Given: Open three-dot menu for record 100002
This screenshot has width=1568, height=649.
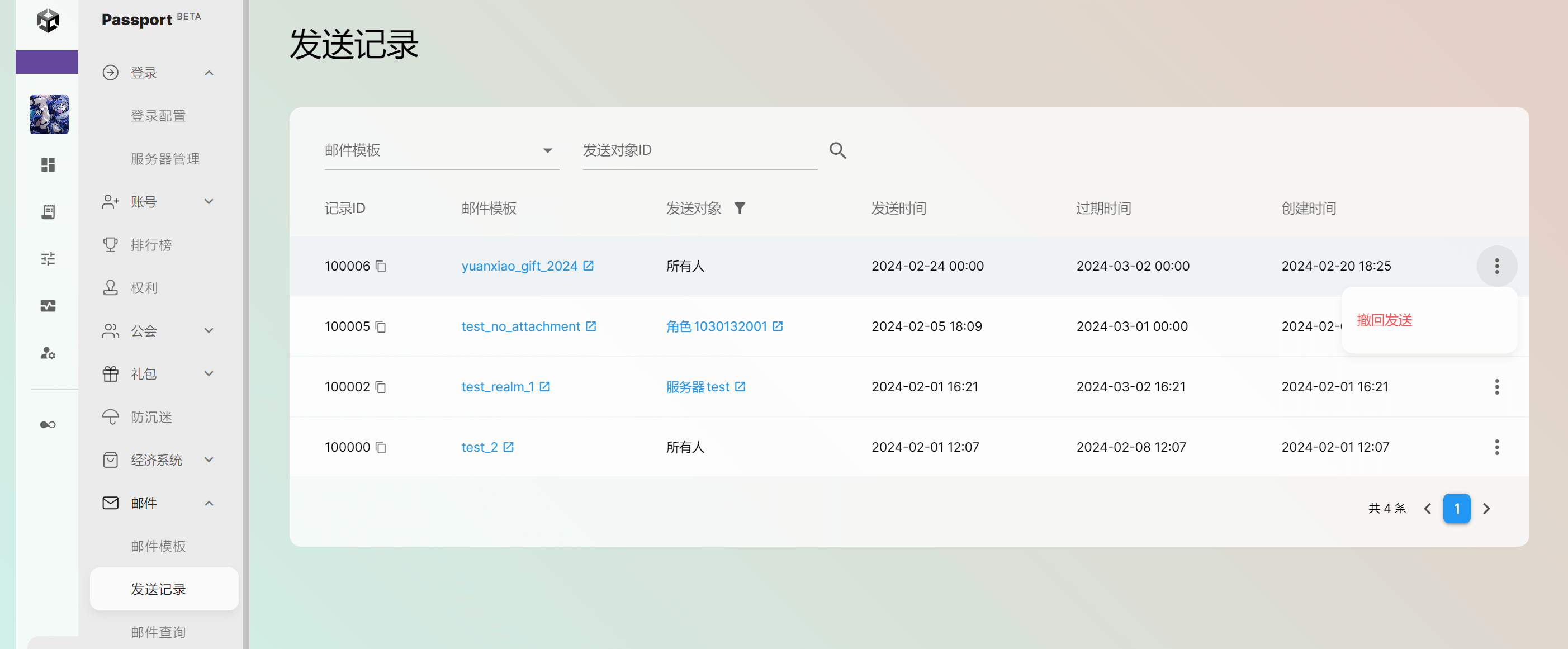Looking at the screenshot, I should pyautogui.click(x=1496, y=387).
